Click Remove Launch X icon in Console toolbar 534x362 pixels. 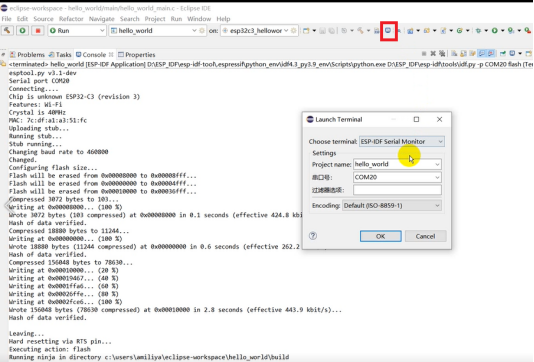[433, 53]
